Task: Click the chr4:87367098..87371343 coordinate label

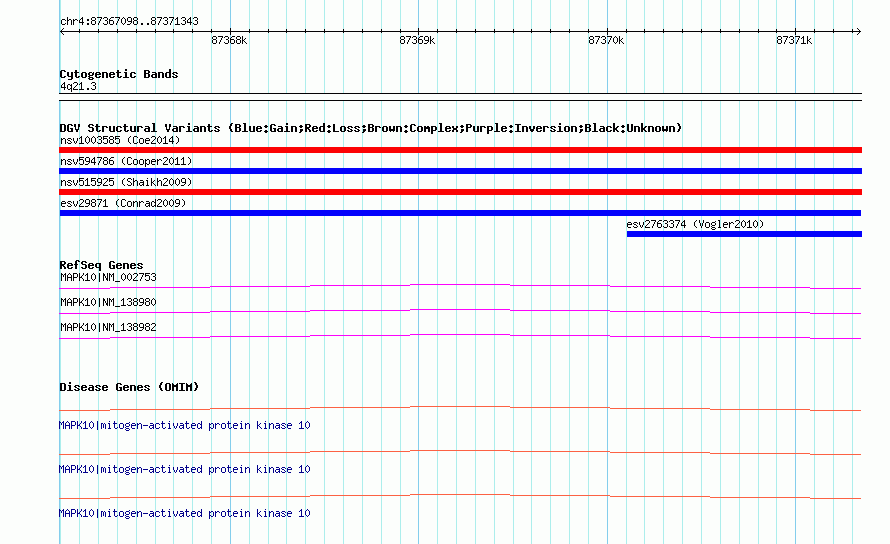Action: (x=129, y=22)
